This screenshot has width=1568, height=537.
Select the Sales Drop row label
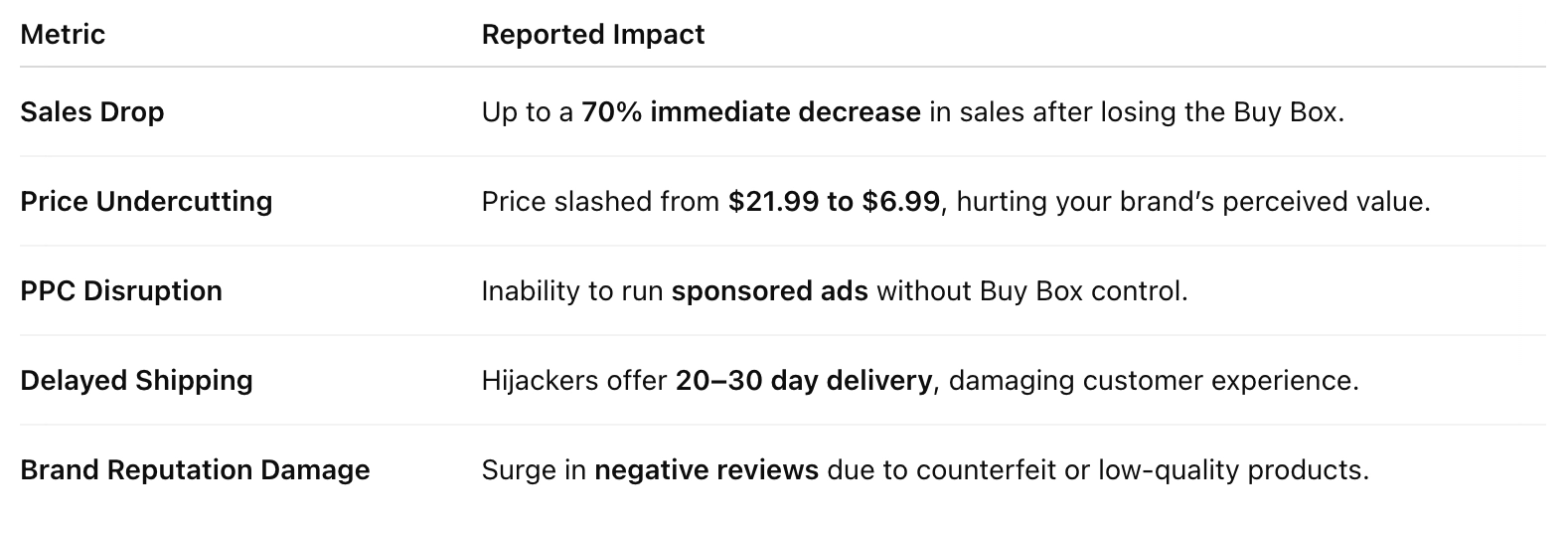[x=91, y=112]
